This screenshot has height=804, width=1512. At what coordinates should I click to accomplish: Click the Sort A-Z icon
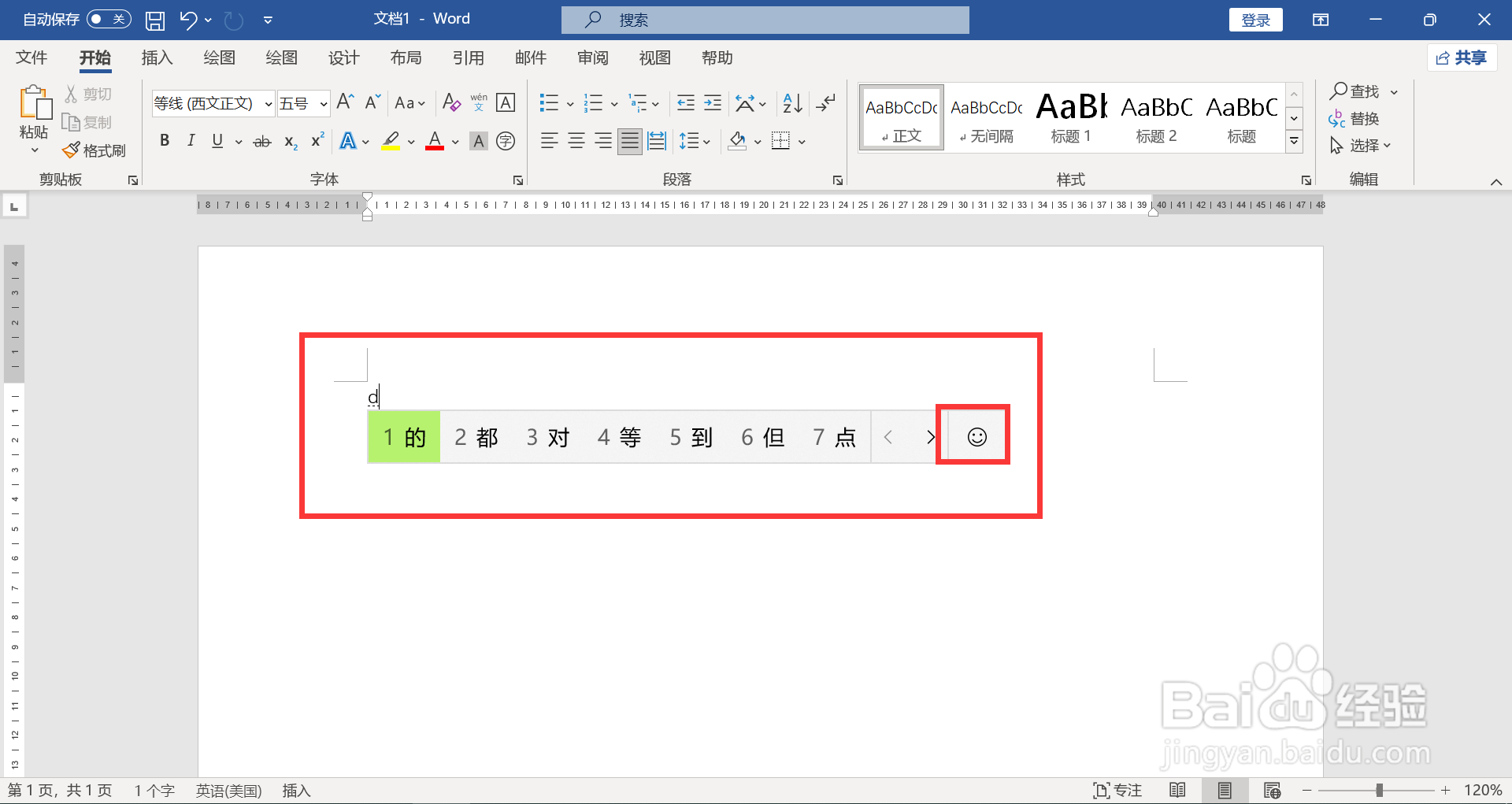[792, 102]
